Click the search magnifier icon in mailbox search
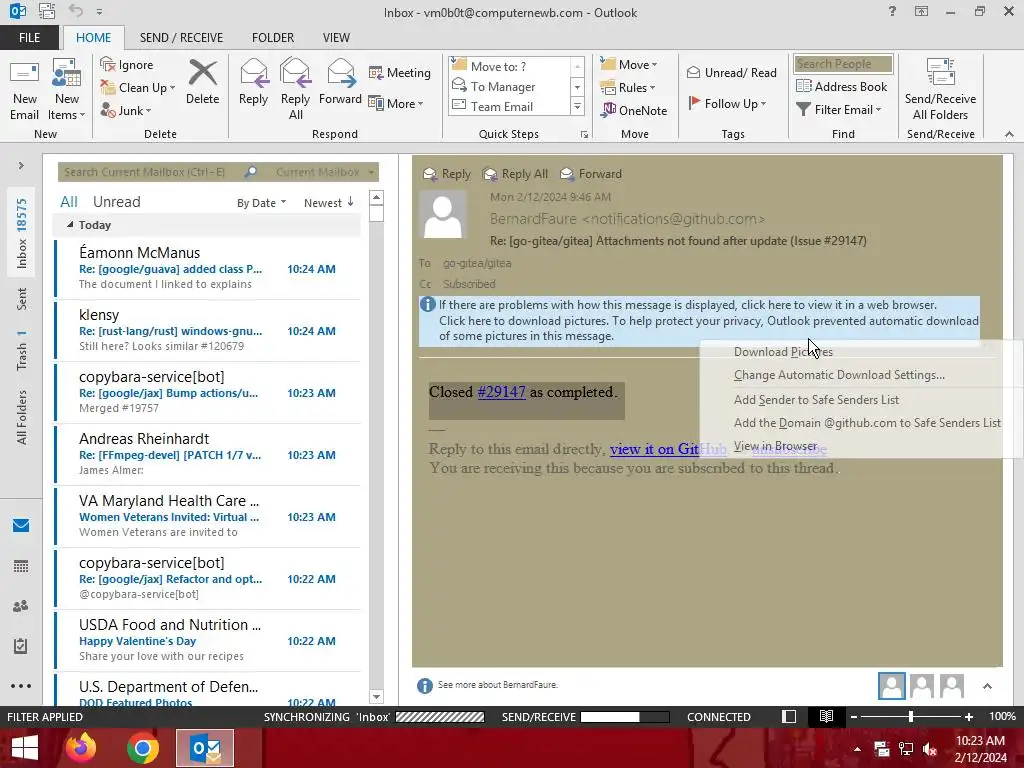This screenshot has width=1024, height=768. point(251,172)
